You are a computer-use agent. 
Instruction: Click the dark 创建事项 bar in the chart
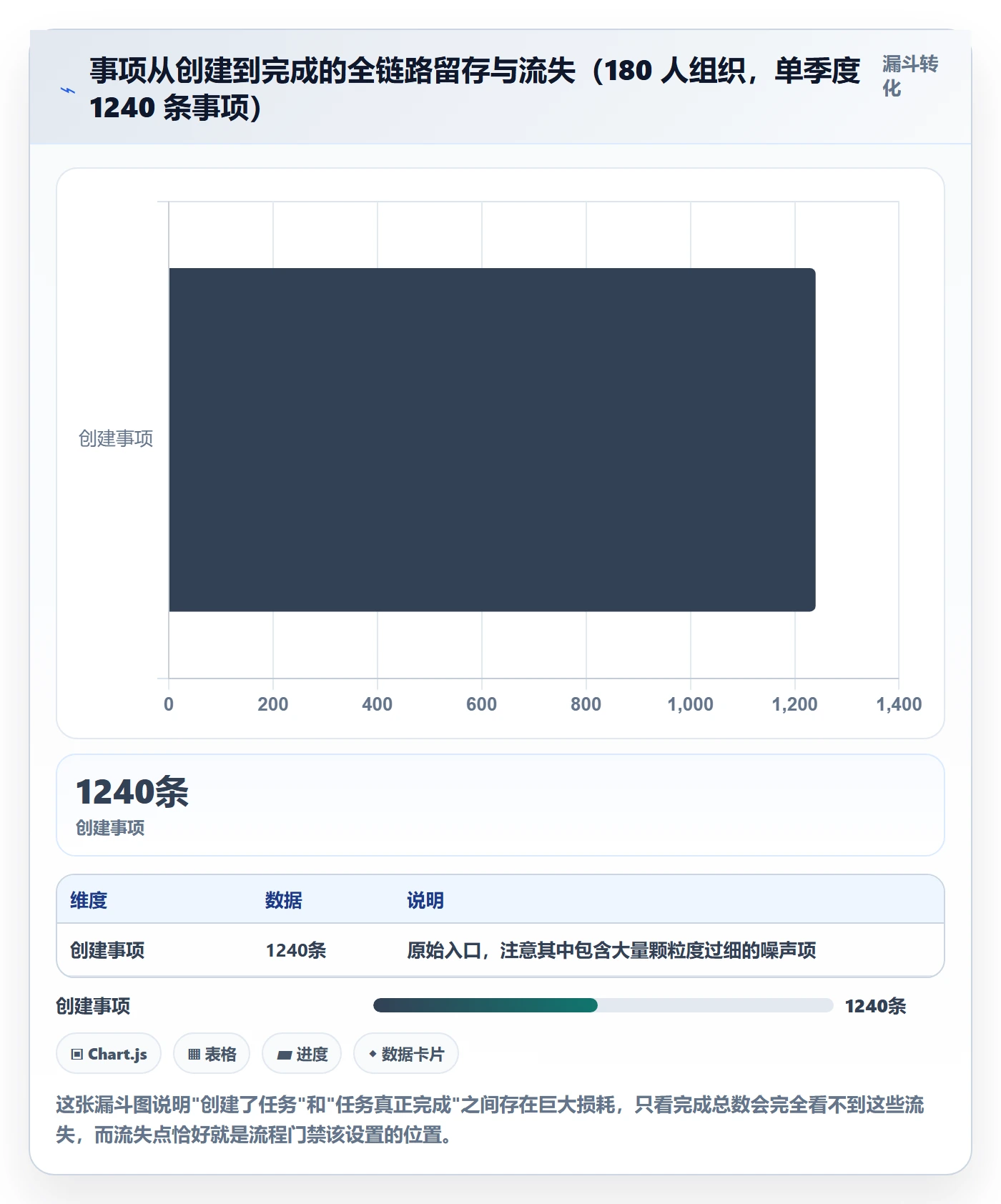point(492,440)
